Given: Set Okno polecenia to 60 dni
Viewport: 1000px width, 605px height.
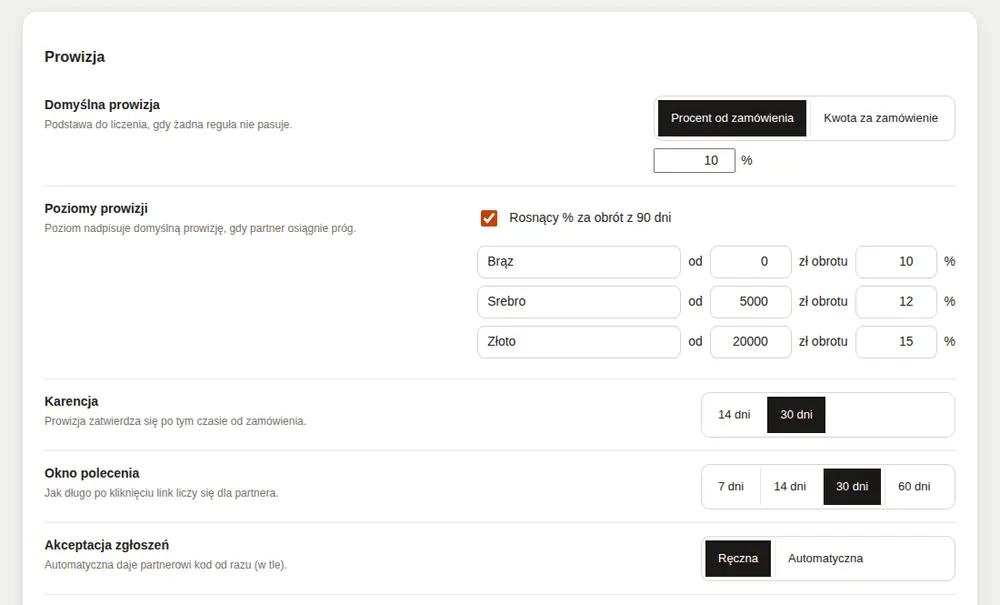Looking at the screenshot, I should tap(914, 487).
